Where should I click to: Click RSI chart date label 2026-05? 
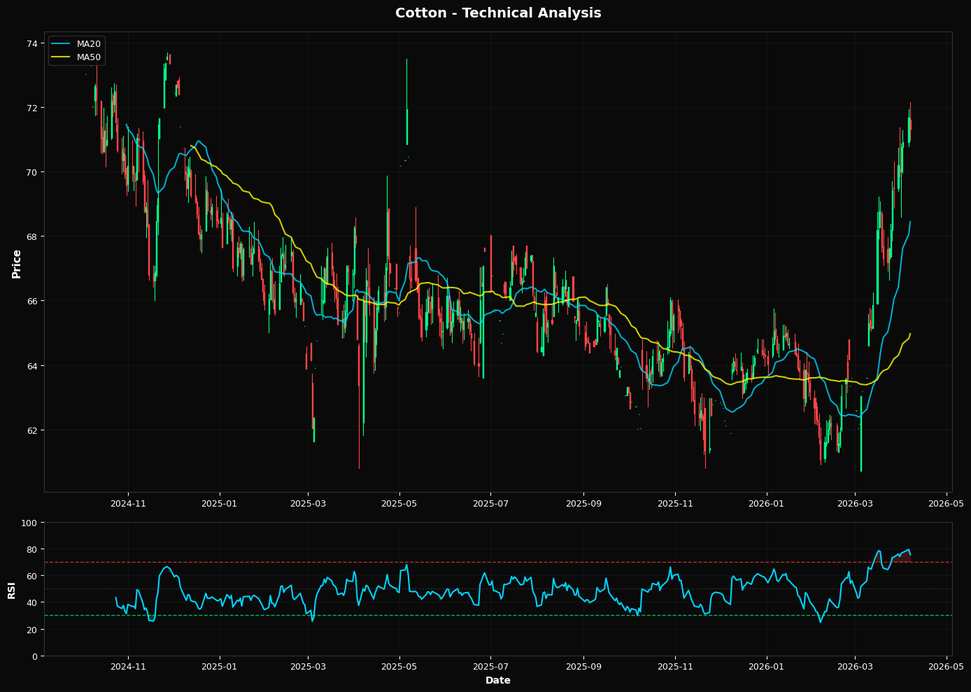pyautogui.click(x=946, y=667)
